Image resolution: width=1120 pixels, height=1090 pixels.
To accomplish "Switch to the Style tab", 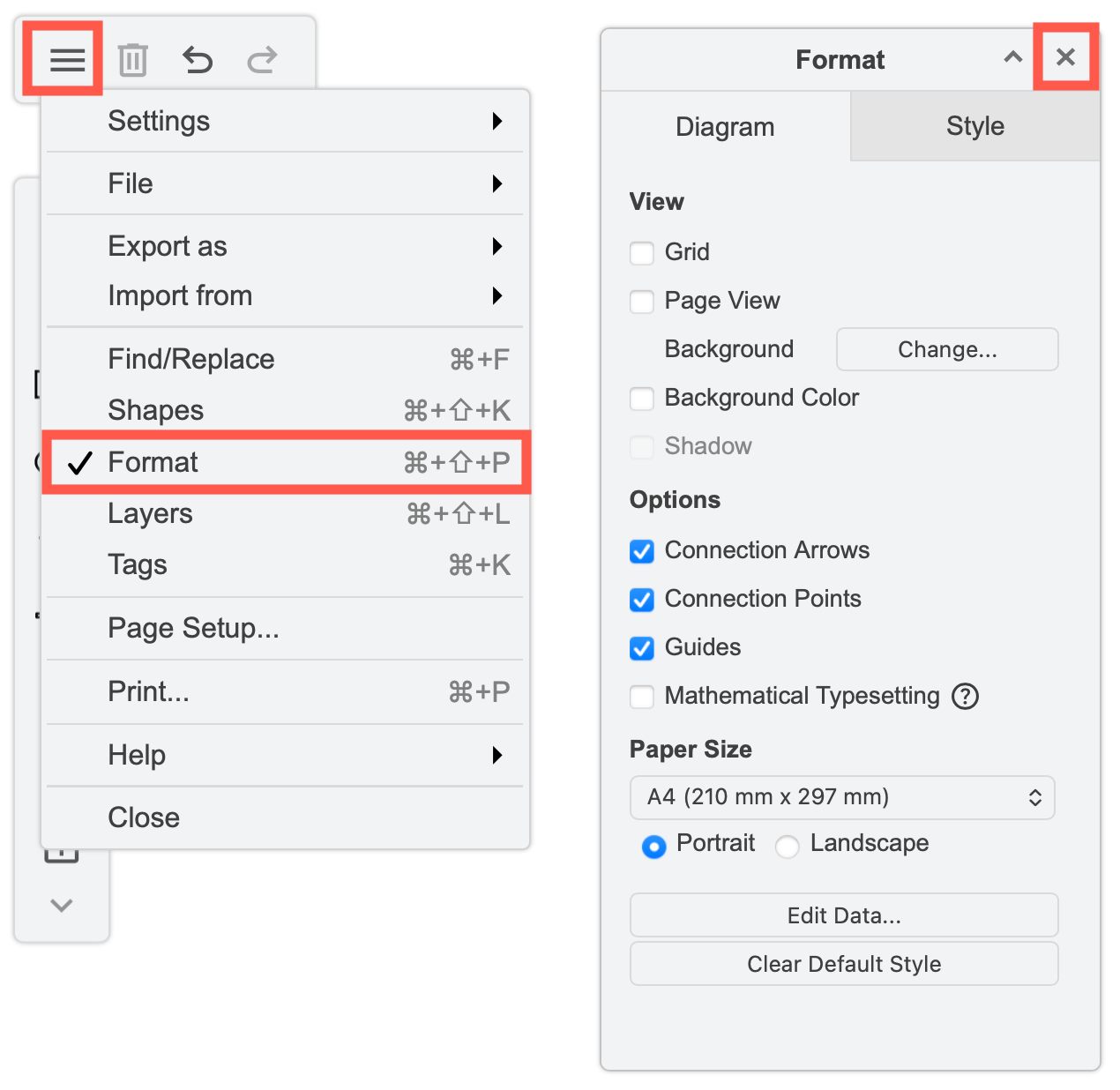I will click(x=974, y=126).
